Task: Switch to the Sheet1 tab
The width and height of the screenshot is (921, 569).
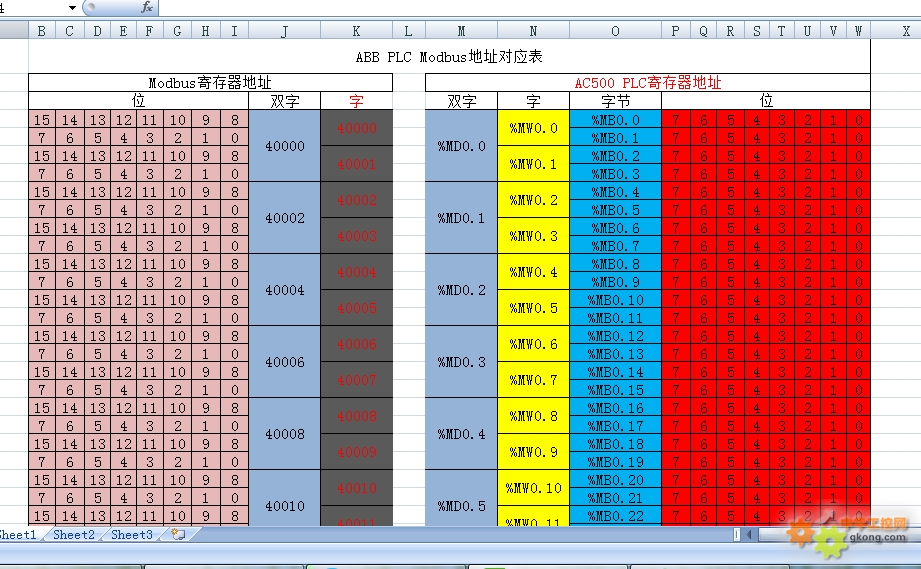Action: coord(18,534)
